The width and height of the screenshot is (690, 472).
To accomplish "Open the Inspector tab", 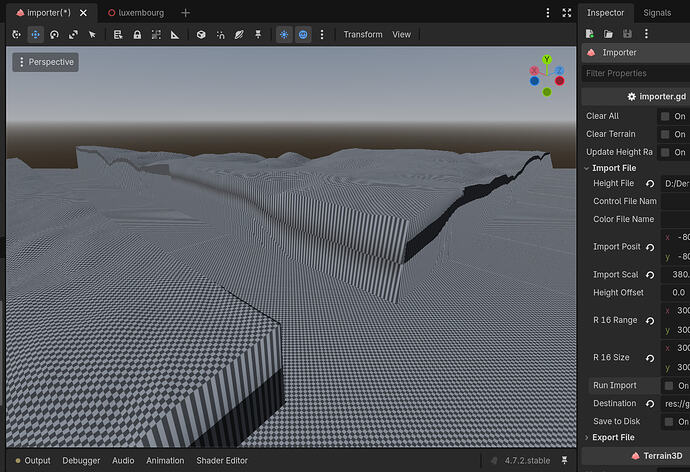I will [605, 13].
